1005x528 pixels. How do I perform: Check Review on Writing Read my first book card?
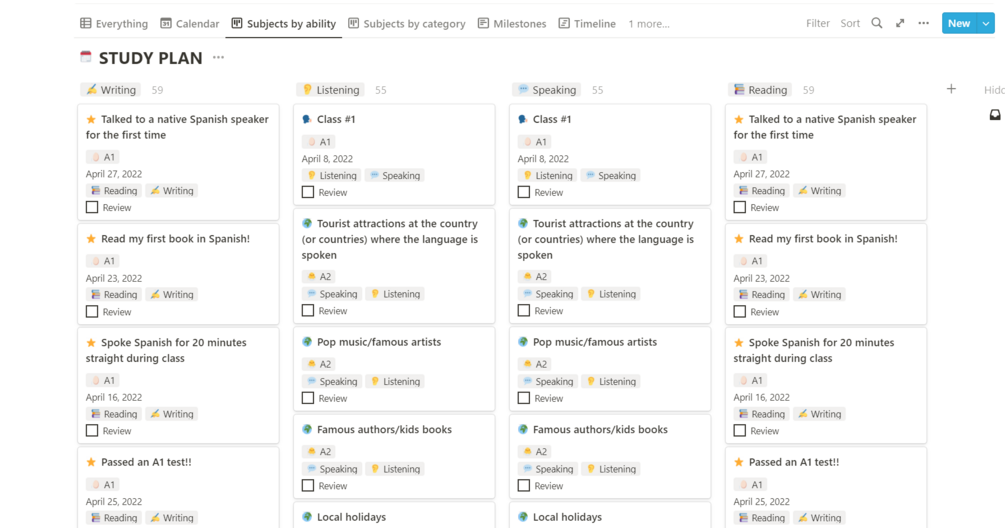coord(92,311)
